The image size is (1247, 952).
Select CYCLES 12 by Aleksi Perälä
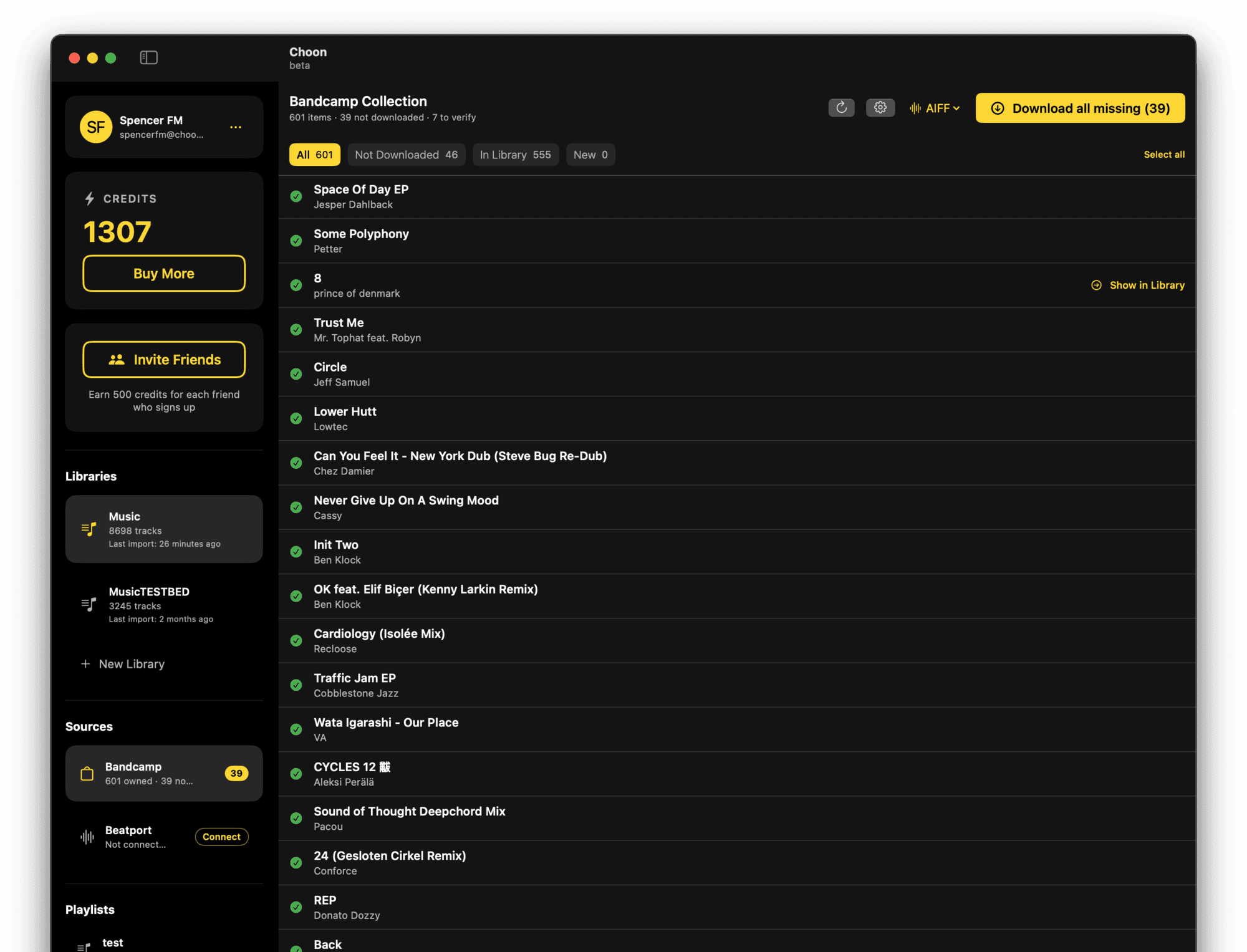coord(737,774)
